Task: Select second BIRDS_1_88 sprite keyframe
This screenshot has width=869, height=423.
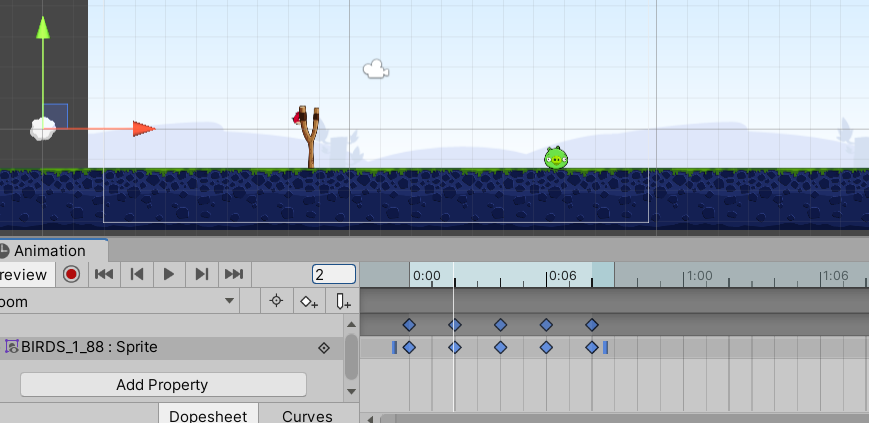Action: click(x=454, y=348)
